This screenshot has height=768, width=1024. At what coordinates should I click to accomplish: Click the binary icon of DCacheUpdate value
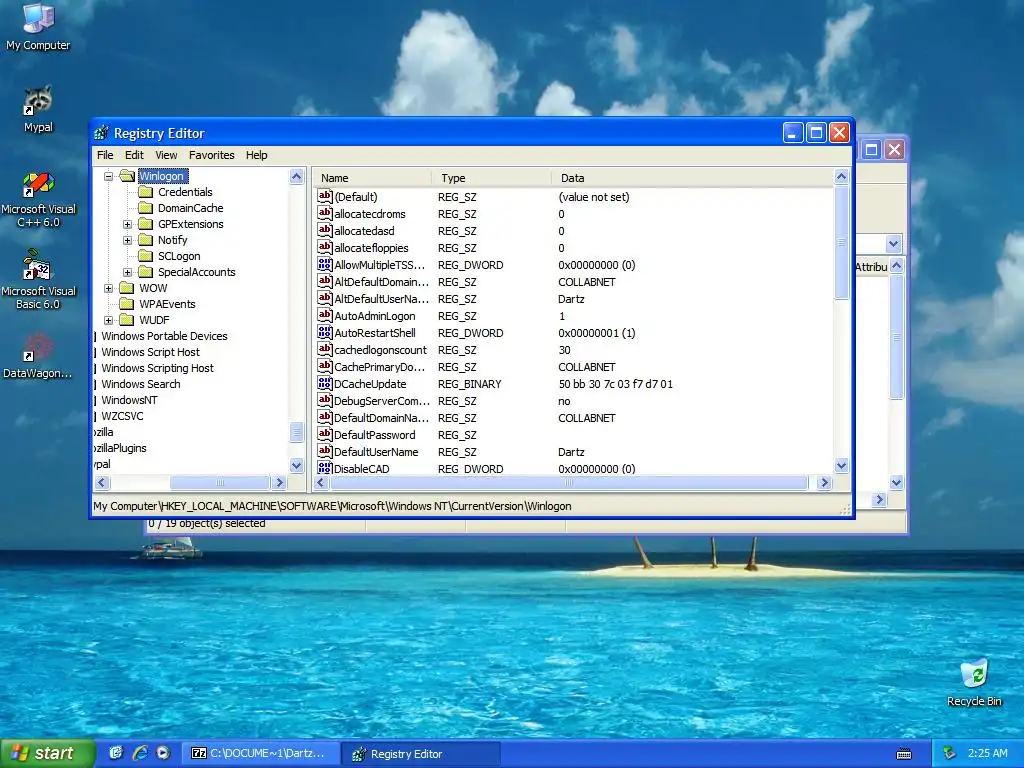point(325,383)
